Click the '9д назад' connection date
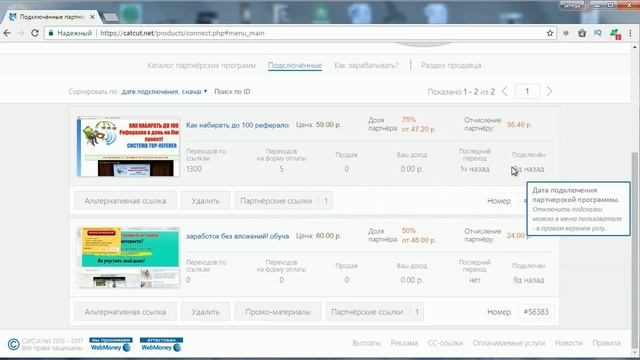The image size is (640, 360). [x=529, y=280]
